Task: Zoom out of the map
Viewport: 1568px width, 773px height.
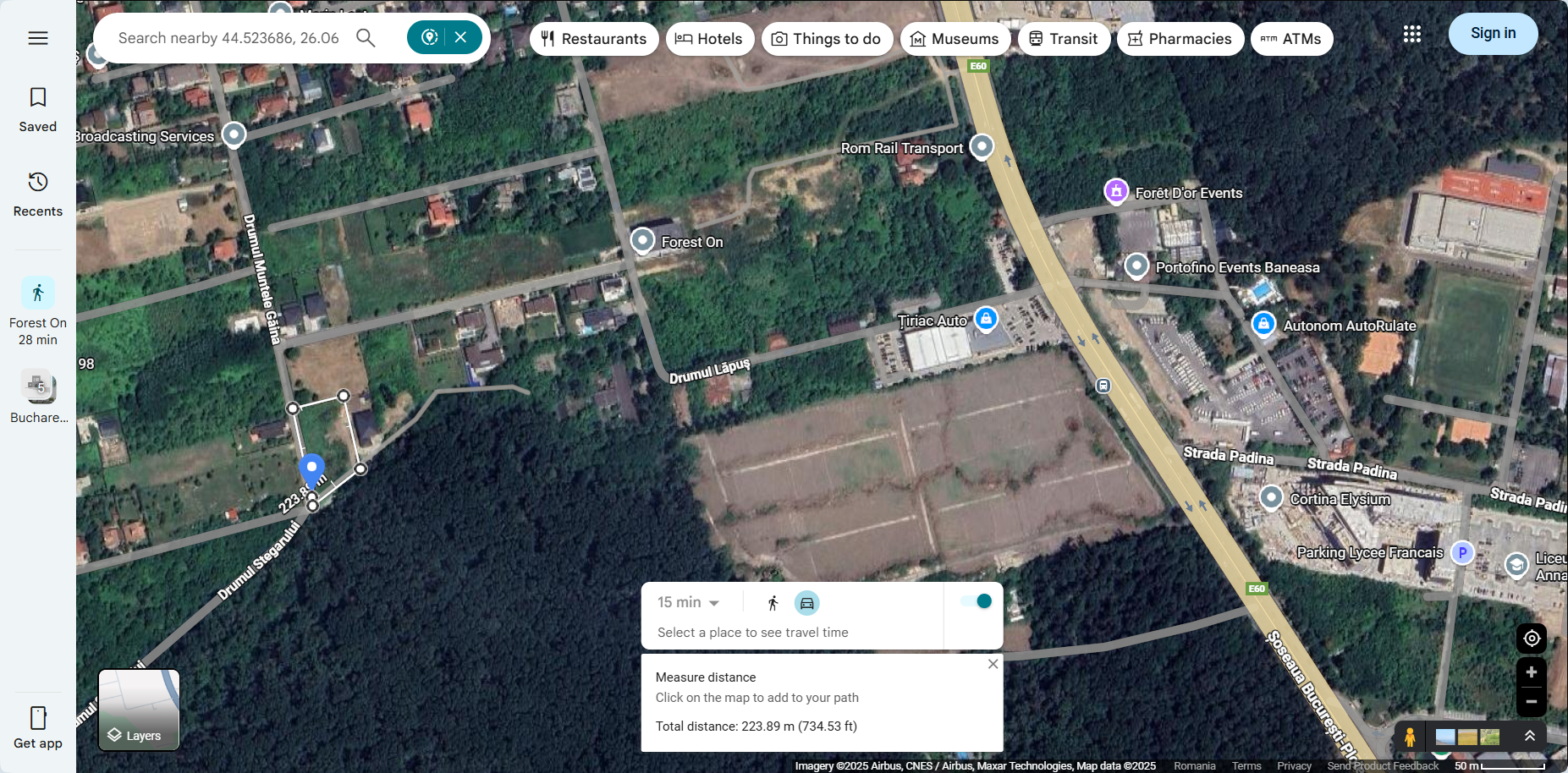Action: [1531, 701]
